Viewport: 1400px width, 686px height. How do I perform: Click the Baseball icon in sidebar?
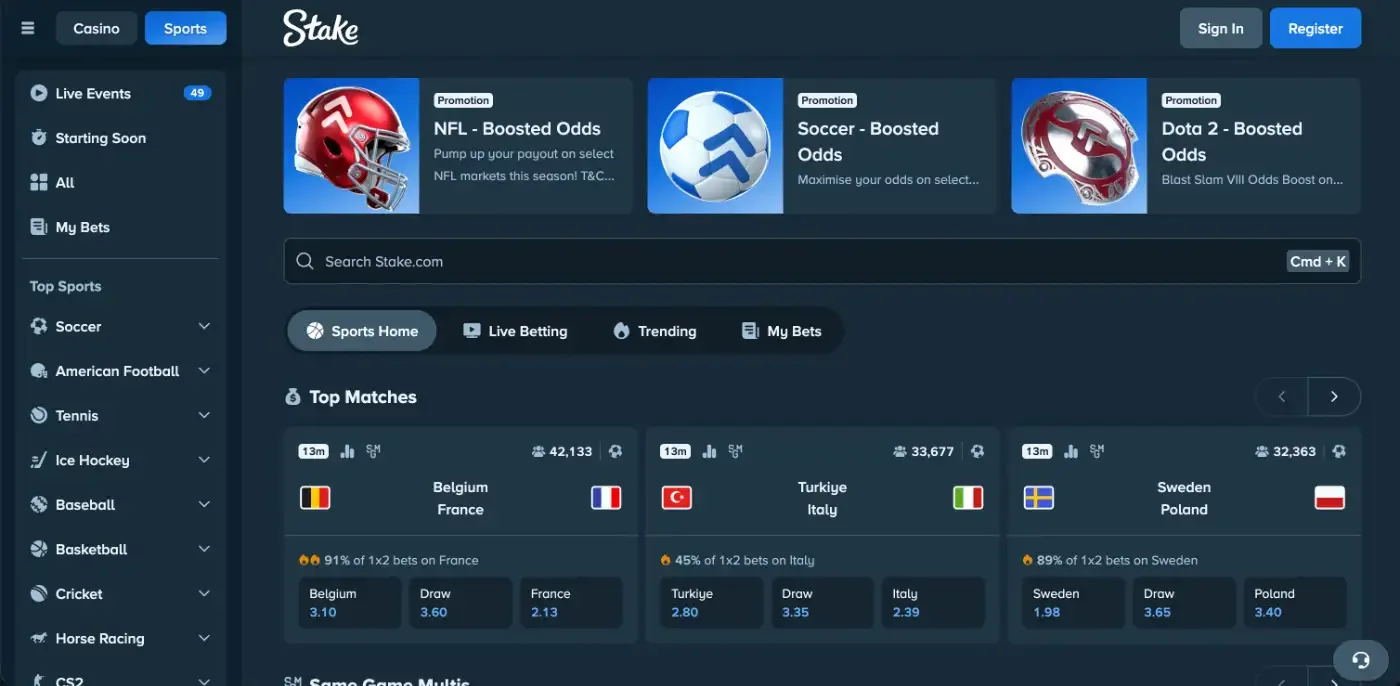coord(39,504)
